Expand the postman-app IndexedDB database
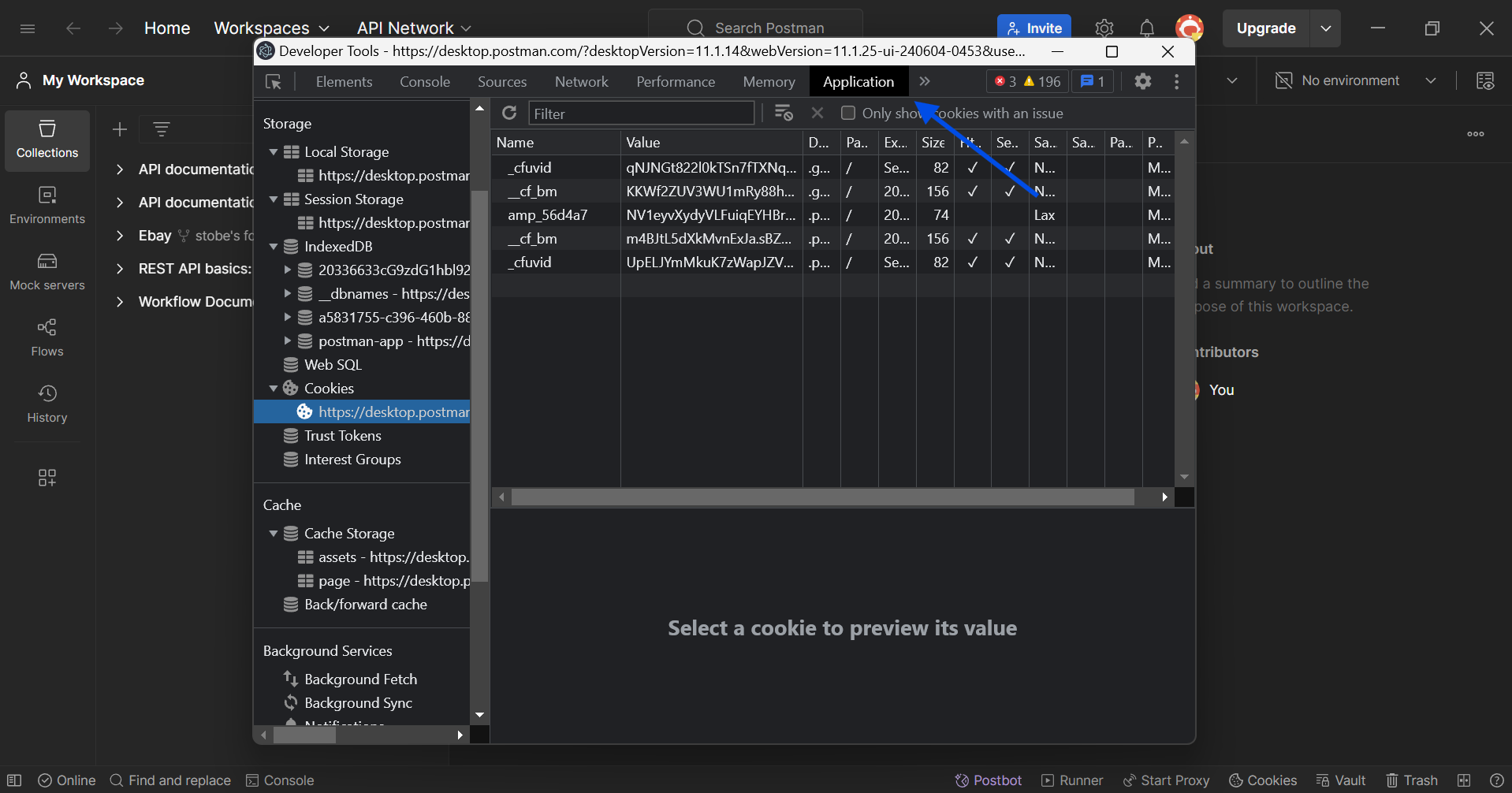Image resolution: width=1512 pixels, height=793 pixels. (x=288, y=341)
